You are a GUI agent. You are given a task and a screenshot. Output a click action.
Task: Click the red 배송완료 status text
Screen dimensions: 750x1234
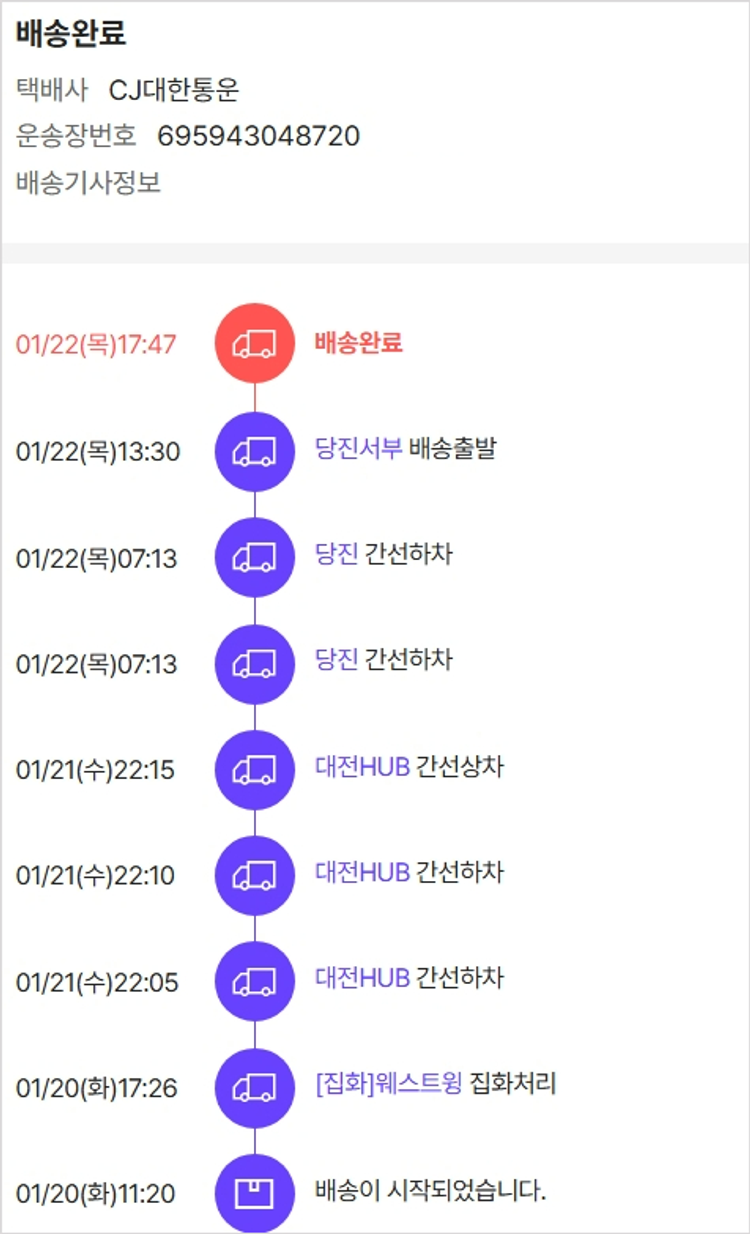pos(358,343)
